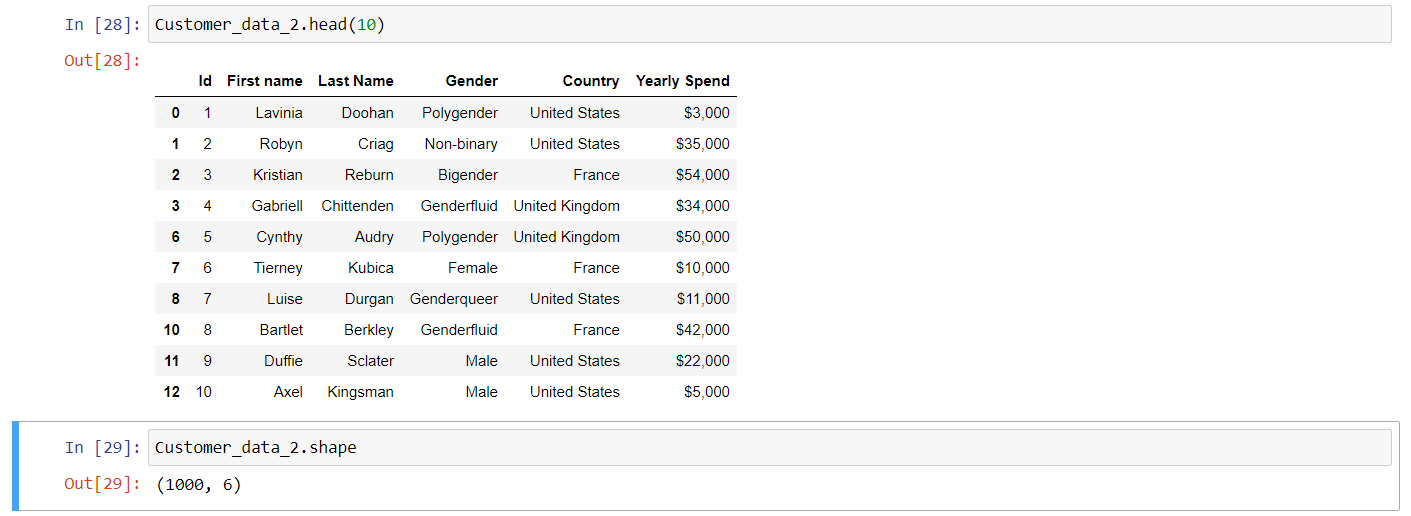
Task: Click the Kingsman last name cell
Action: 361,392
